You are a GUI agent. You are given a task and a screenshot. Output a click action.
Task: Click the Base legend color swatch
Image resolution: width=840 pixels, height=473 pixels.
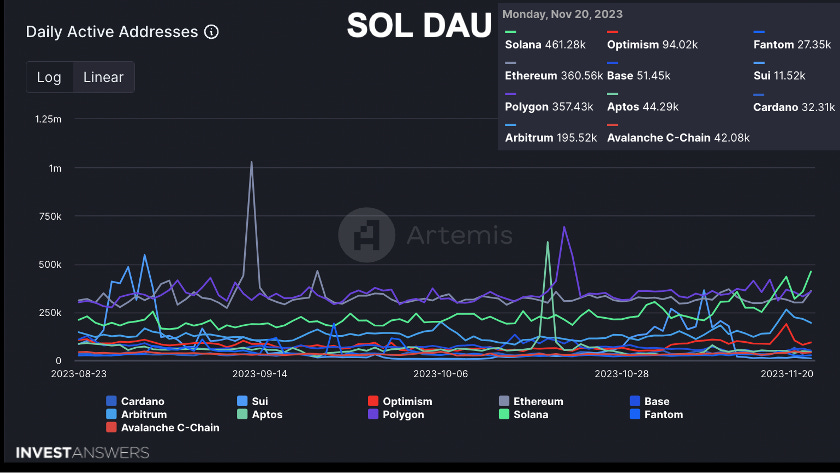coord(635,401)
